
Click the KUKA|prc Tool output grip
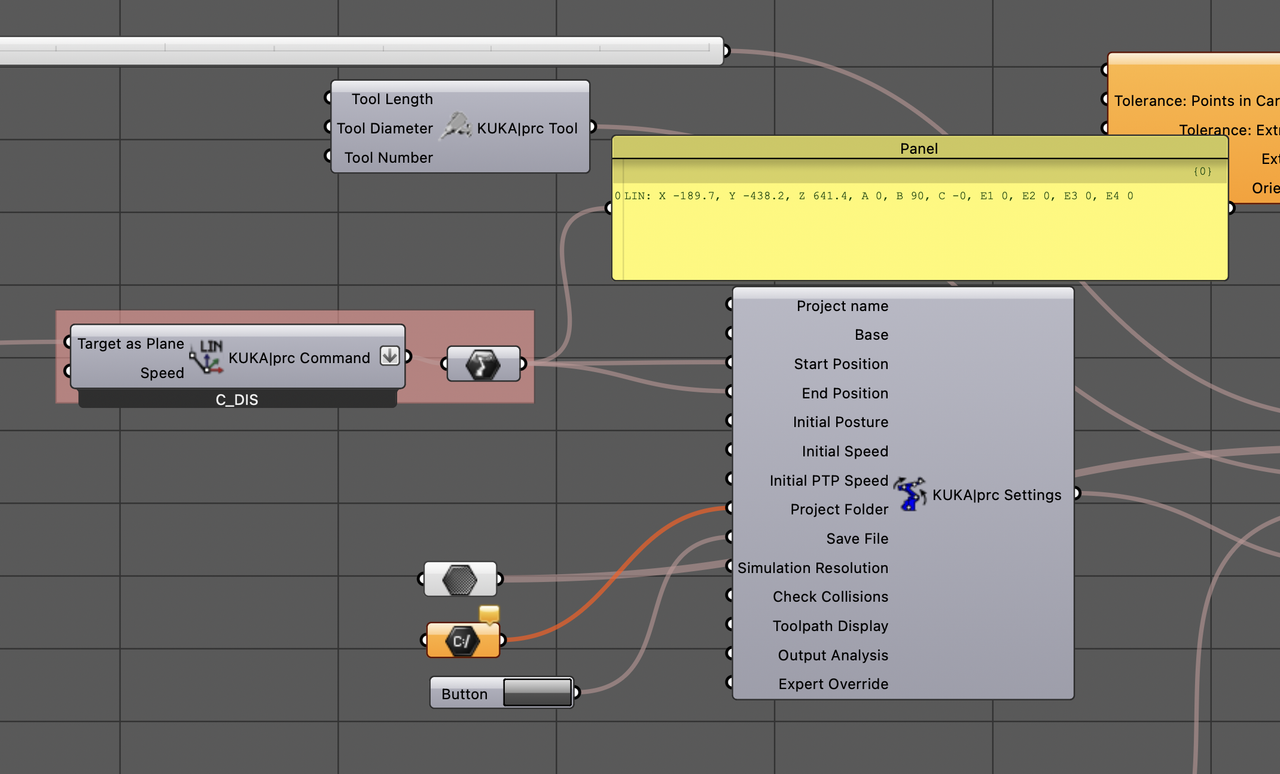[x=593, y=127]
